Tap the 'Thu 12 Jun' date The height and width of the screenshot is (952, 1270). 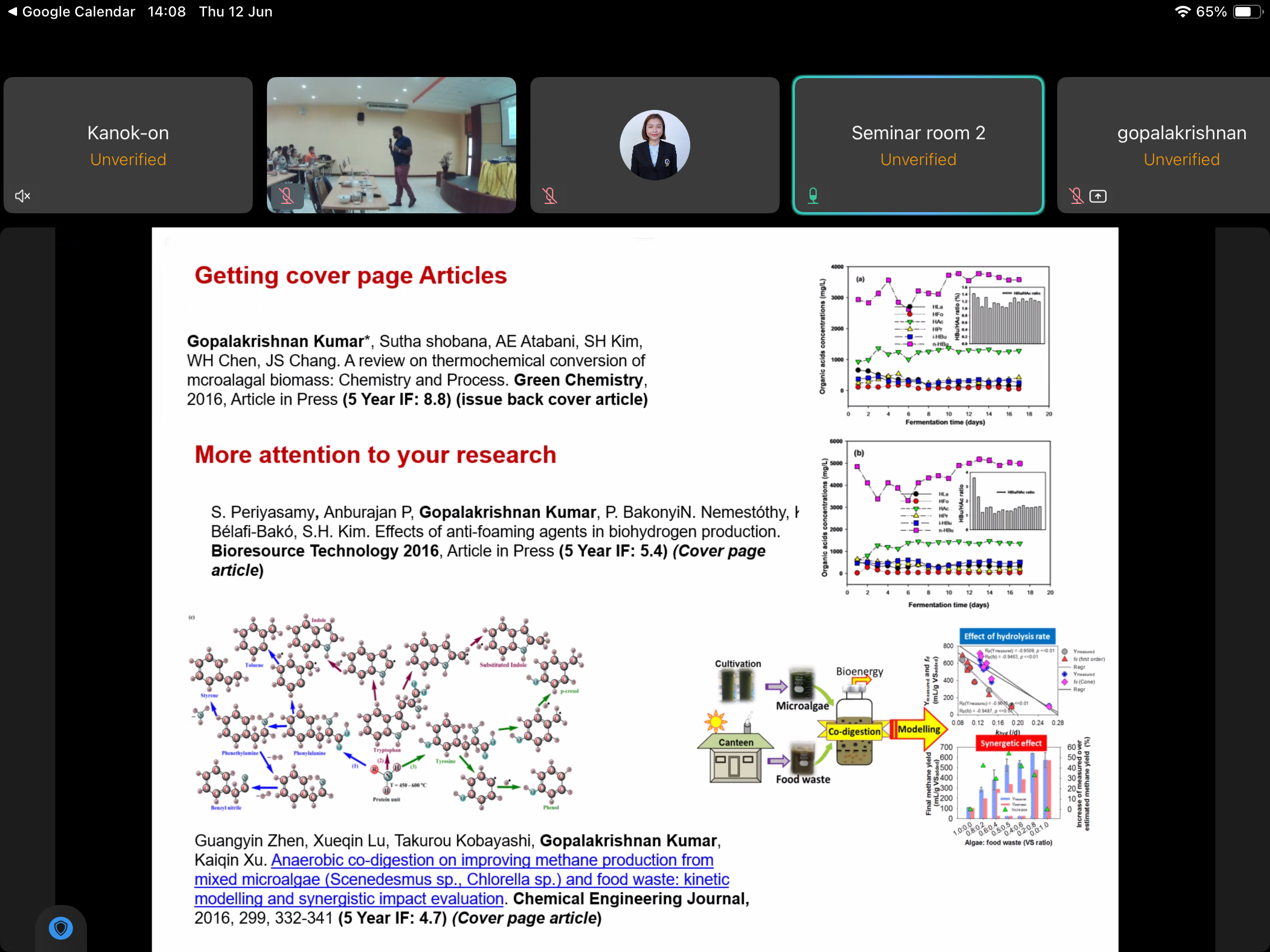click(236, 12)
